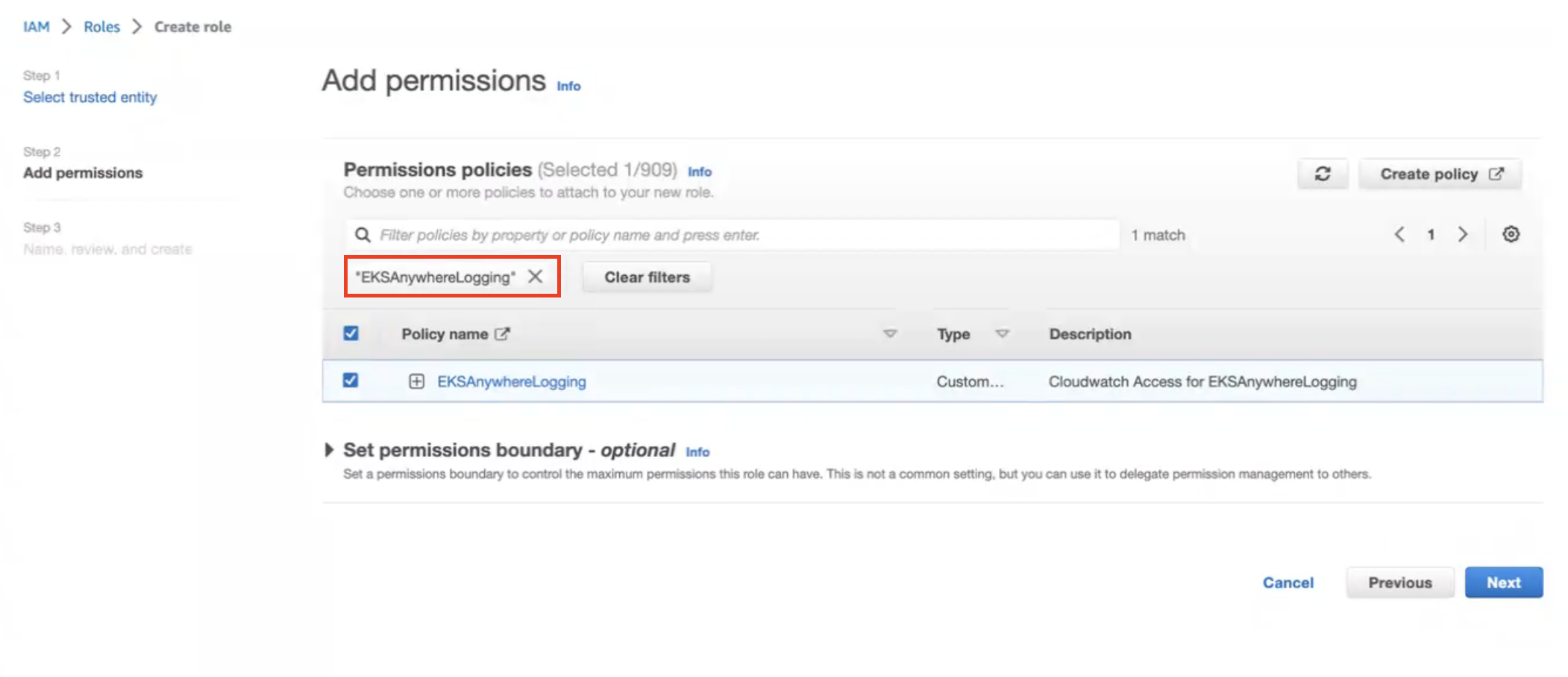Navigate to Roles via the breadcrumb
Viewport: 1568px width, 677px height.
[101, 26]
